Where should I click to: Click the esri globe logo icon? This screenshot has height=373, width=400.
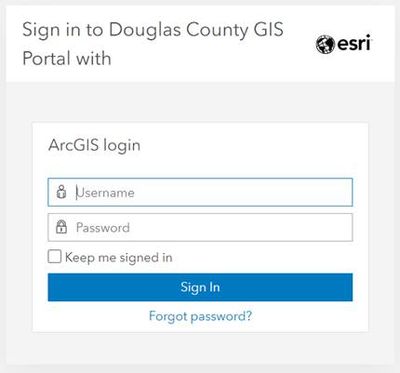(325, 44)
